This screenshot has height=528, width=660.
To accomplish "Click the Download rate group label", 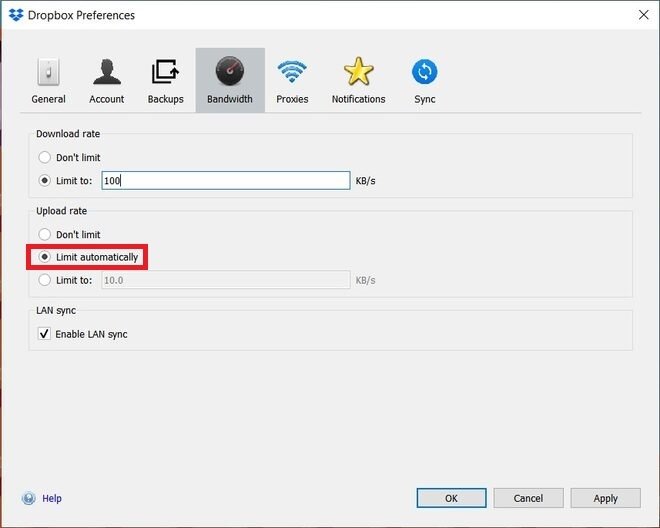I will point(68,134).
